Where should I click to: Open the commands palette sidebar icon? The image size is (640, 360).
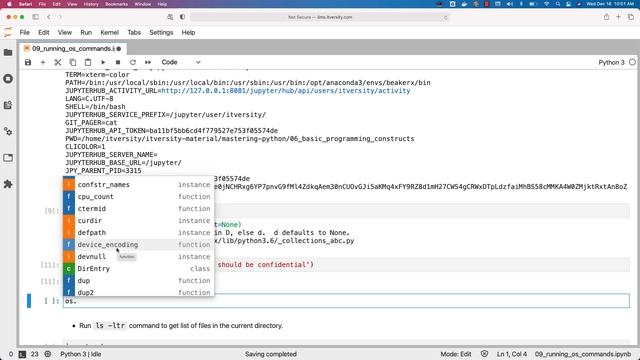[8, 105]
